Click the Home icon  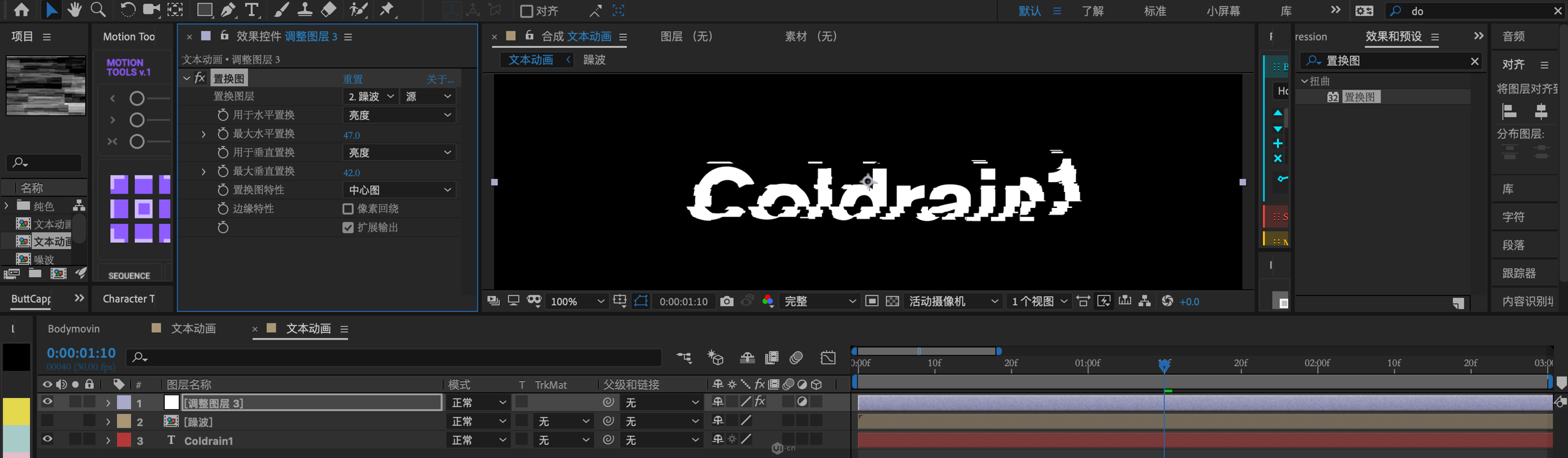coord(21,10)
